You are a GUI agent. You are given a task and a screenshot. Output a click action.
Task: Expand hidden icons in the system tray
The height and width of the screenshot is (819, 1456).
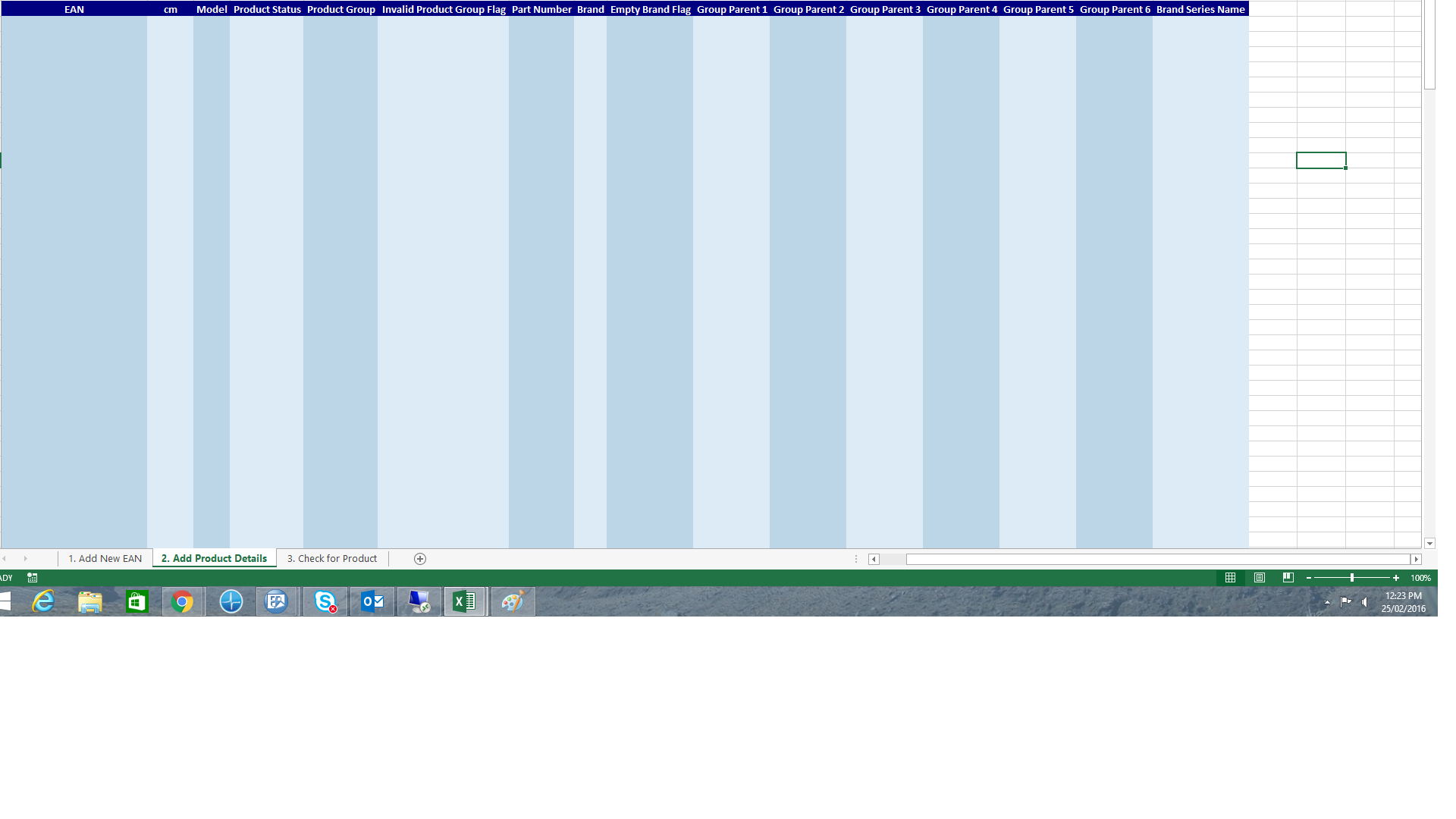pyautogui.click(x=1326, y=602)
